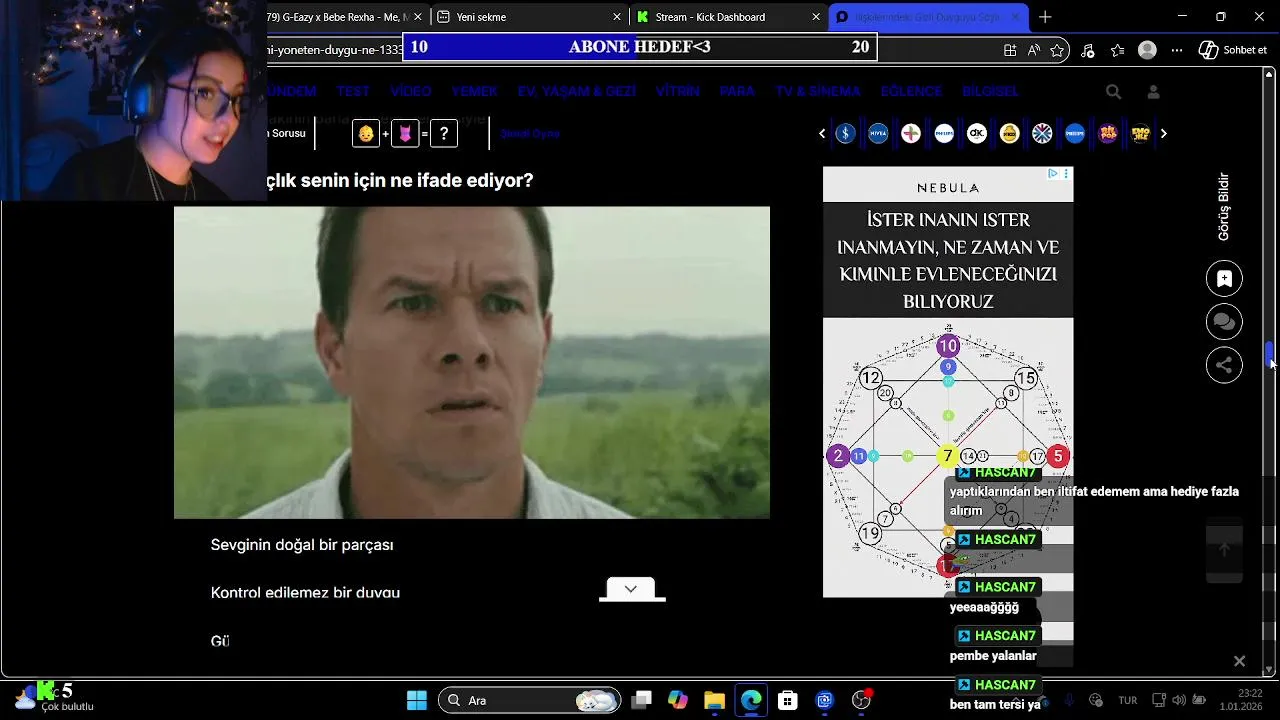Image resolution: width=1280 pixels, height=720 pixels.
Task: Open File Explorer from taskbar
Action: click(x=714, y=700)
